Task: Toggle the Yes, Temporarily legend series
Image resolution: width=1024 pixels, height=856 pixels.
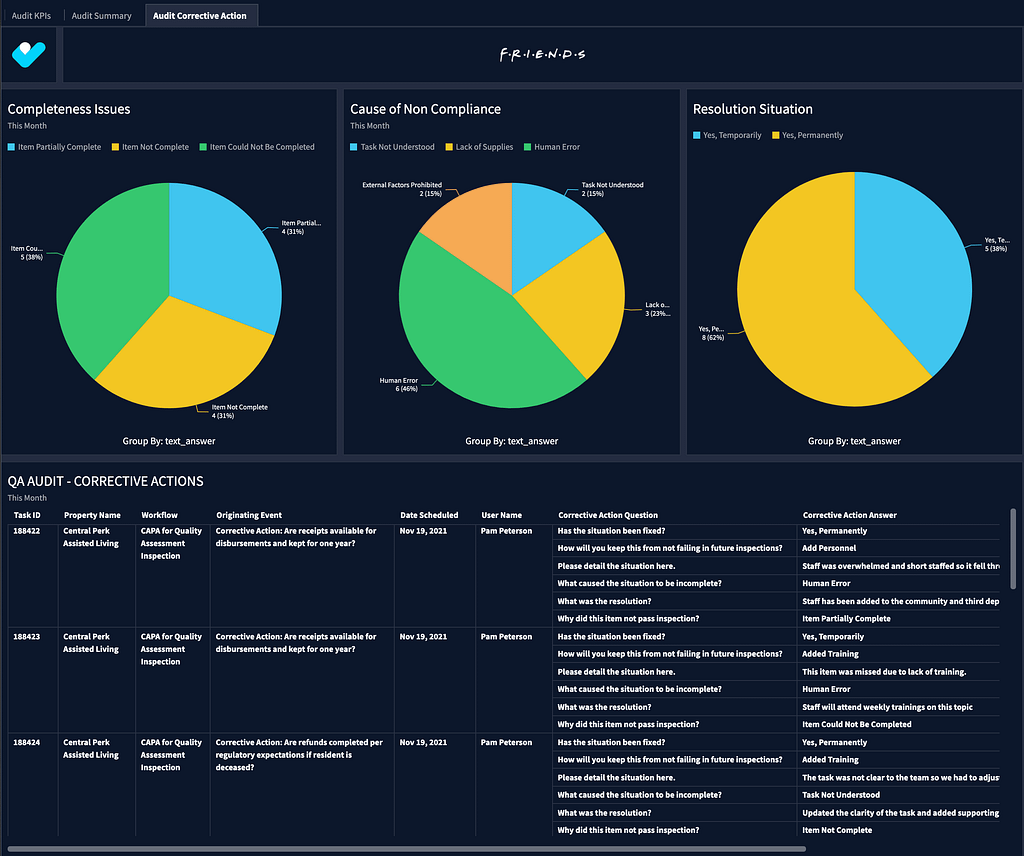Action: pos(731,135)
